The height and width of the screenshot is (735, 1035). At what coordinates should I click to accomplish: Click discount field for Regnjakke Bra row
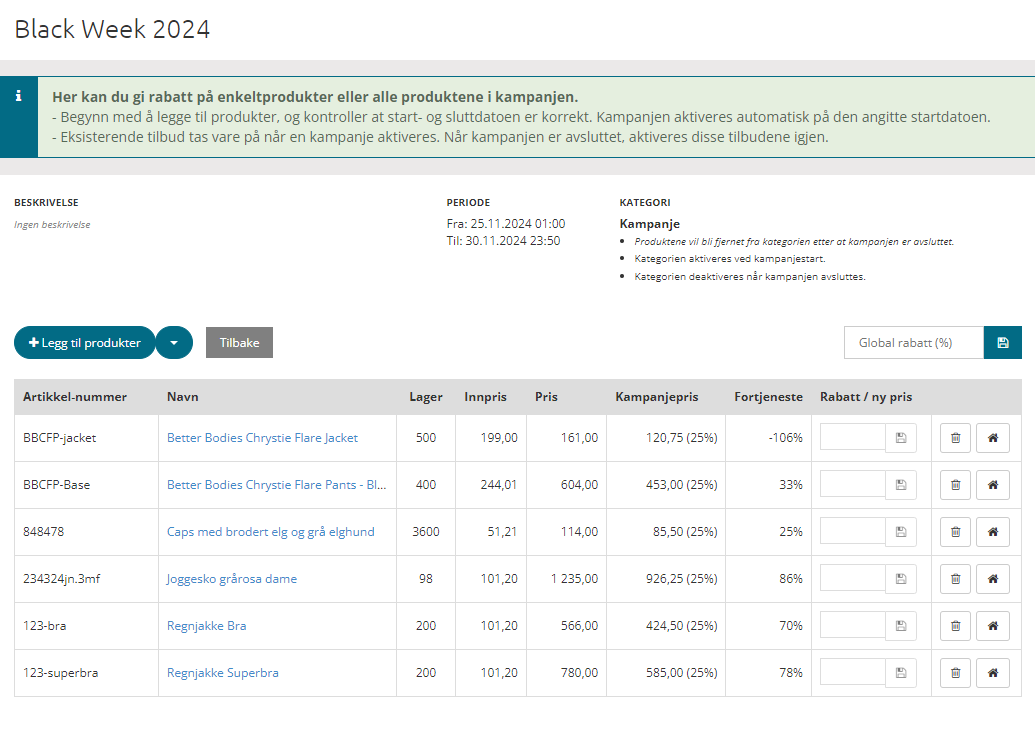pos(852,626)
